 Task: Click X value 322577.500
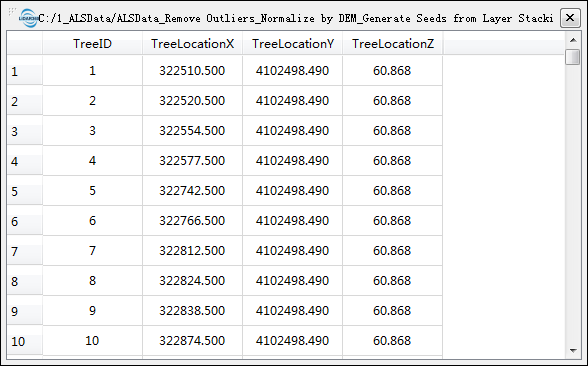tap(192, 160)
